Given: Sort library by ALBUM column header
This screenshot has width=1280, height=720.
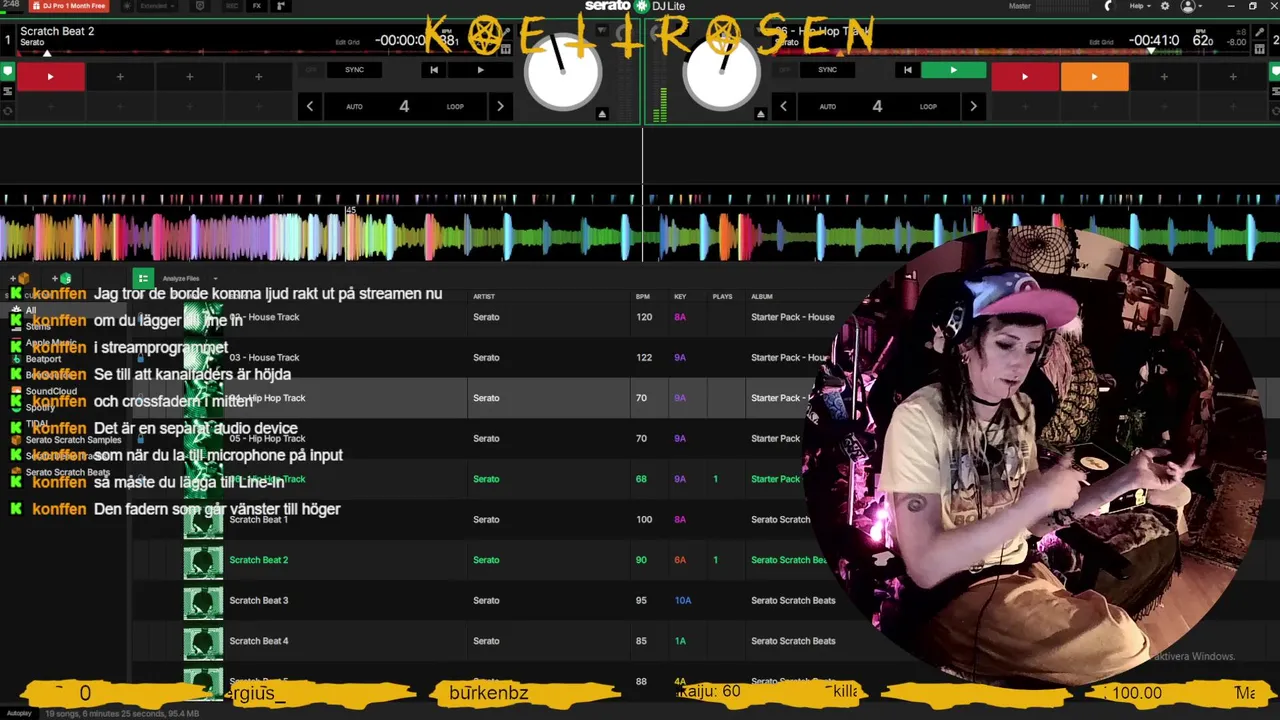Looking at the screenshot, I should point(762,296).
